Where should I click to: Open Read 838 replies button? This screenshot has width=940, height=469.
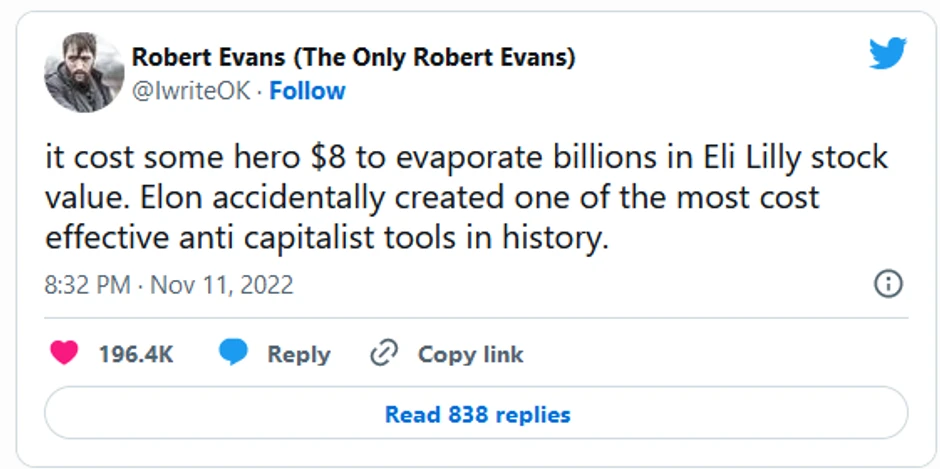point(477,413)
